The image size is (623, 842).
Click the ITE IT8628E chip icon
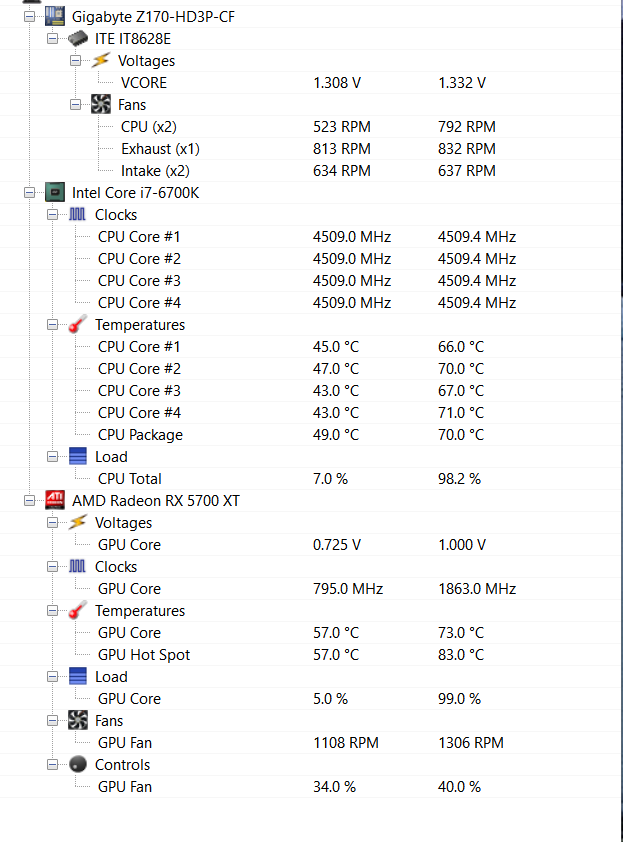tap(78, 39)
